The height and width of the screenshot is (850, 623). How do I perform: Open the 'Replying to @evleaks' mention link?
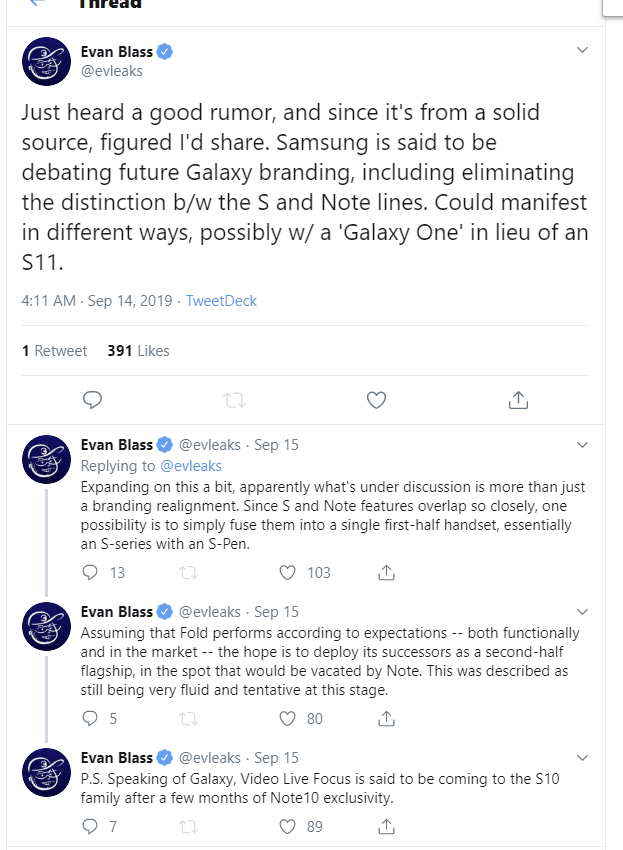[188, 465]
